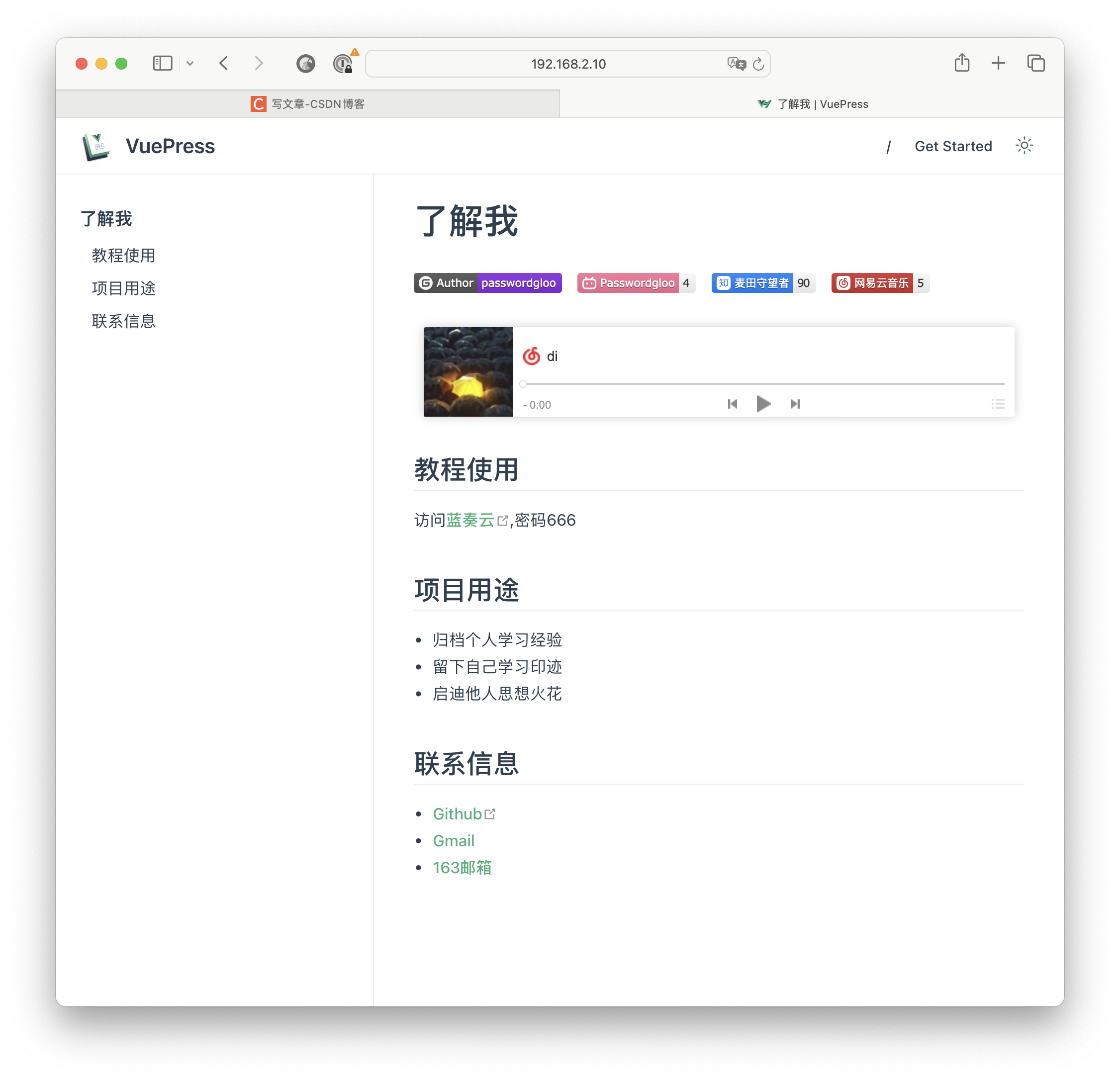Expand the sidebar options chevron
Screen dimensions: 1120x1080
190,64
